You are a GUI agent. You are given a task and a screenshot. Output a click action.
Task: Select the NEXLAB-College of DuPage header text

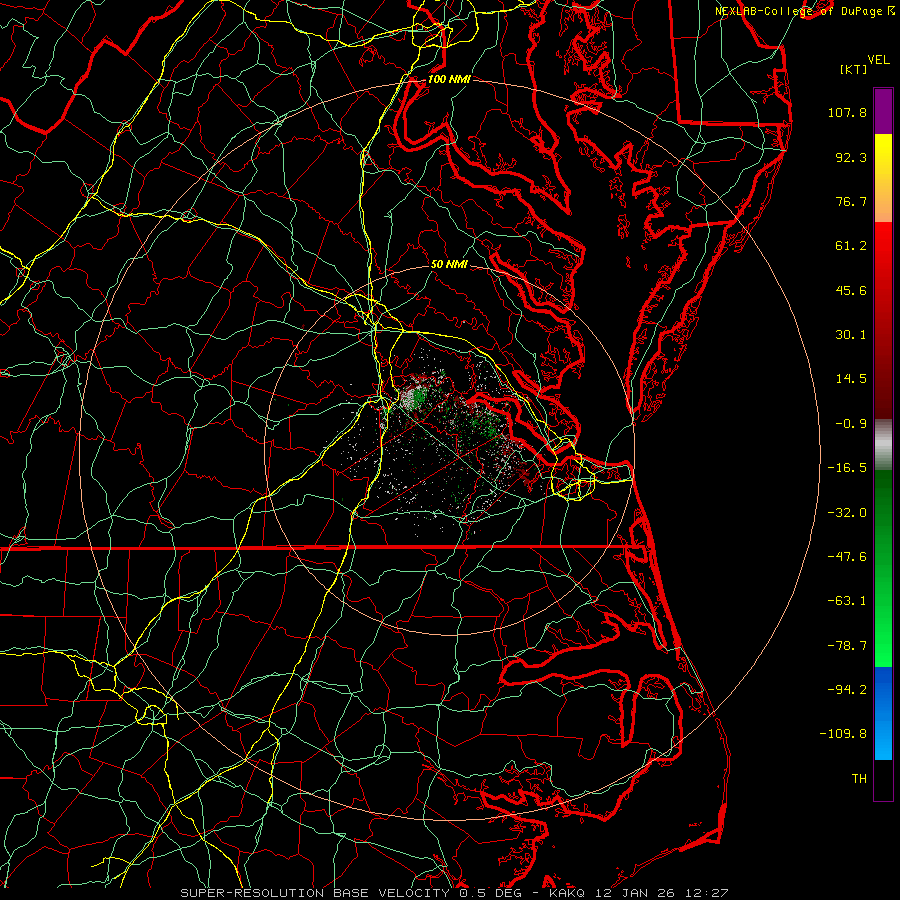[x=801, y=11]
